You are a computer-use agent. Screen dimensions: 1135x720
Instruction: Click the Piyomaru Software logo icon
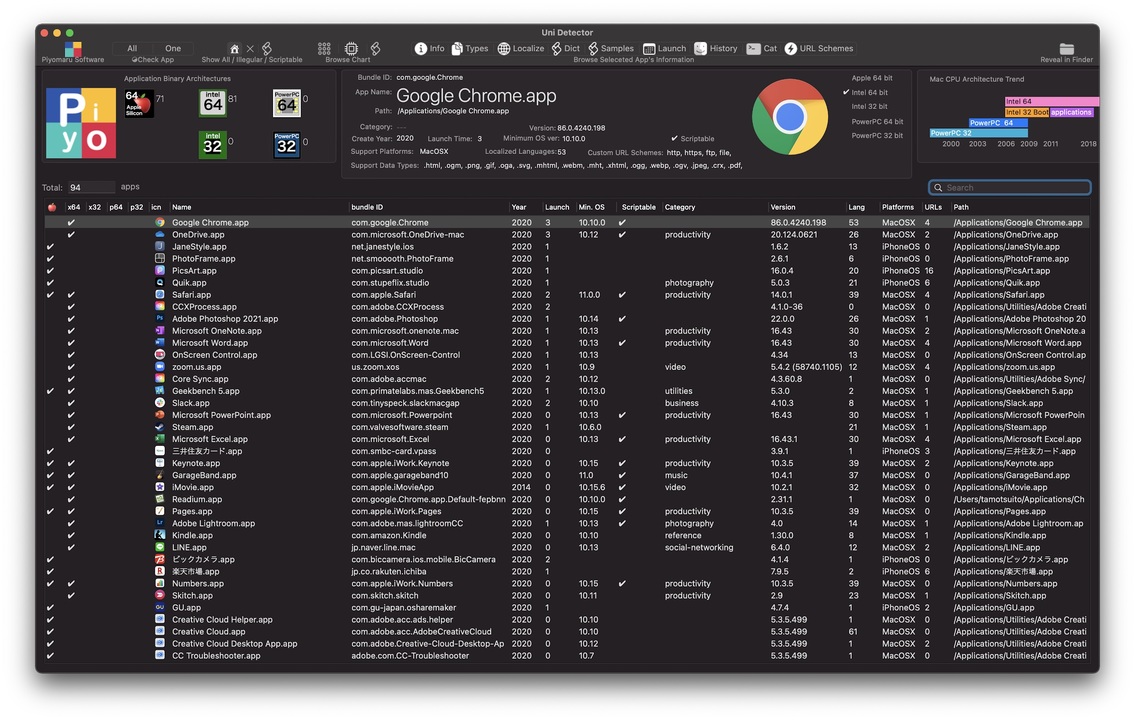(73, 48)
